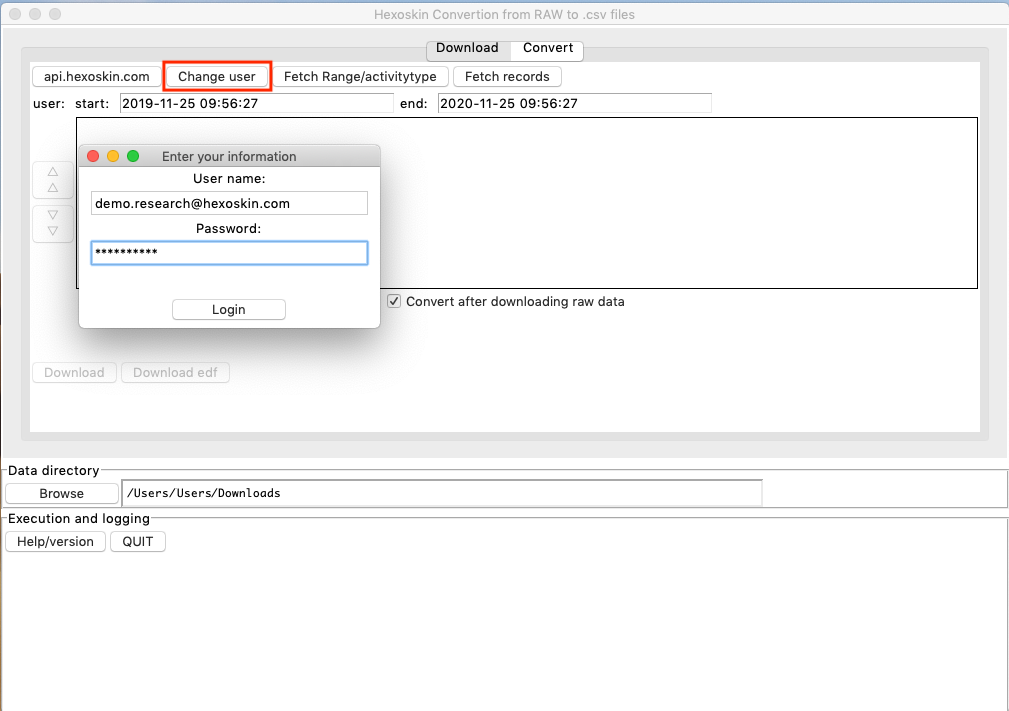Switch to the Download tab
Image resolution: width=1009 pixels, height=711 pixels.
pyautogui.click(x=467, y=48)
